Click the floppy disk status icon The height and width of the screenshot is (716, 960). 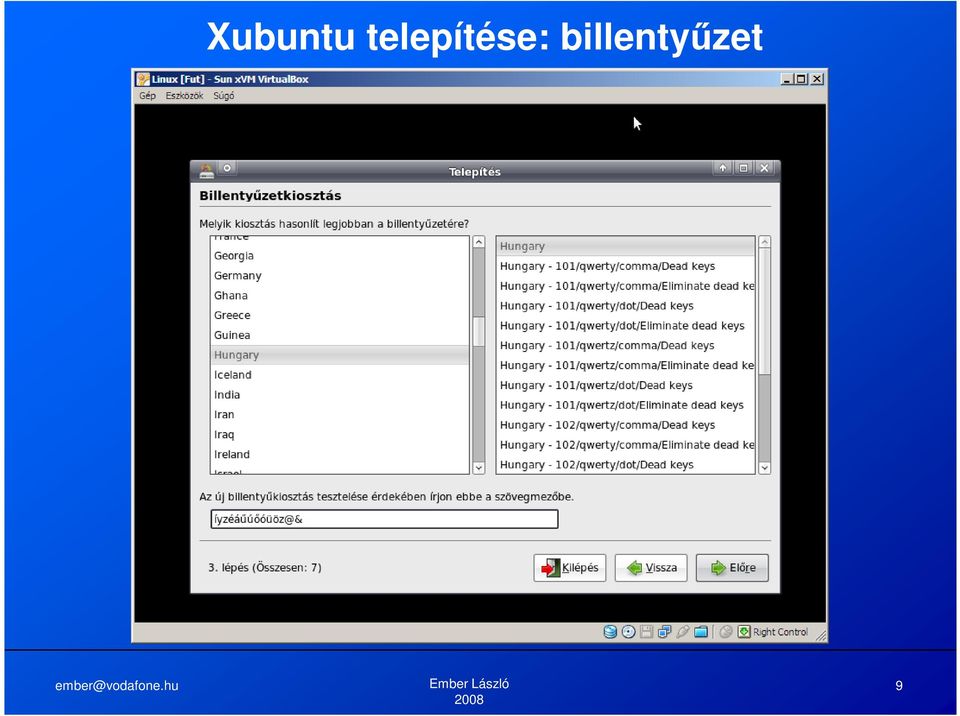646,631
